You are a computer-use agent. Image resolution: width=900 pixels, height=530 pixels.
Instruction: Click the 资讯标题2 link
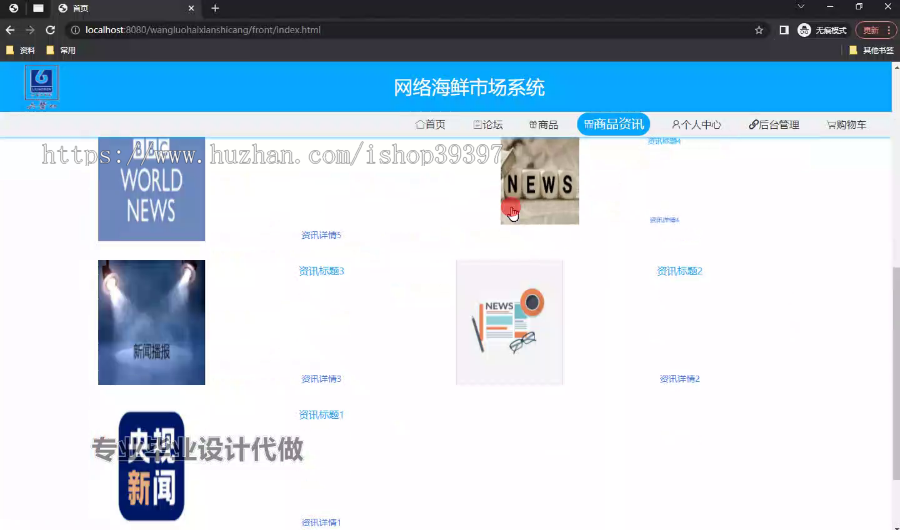click(x=680, y=271)
